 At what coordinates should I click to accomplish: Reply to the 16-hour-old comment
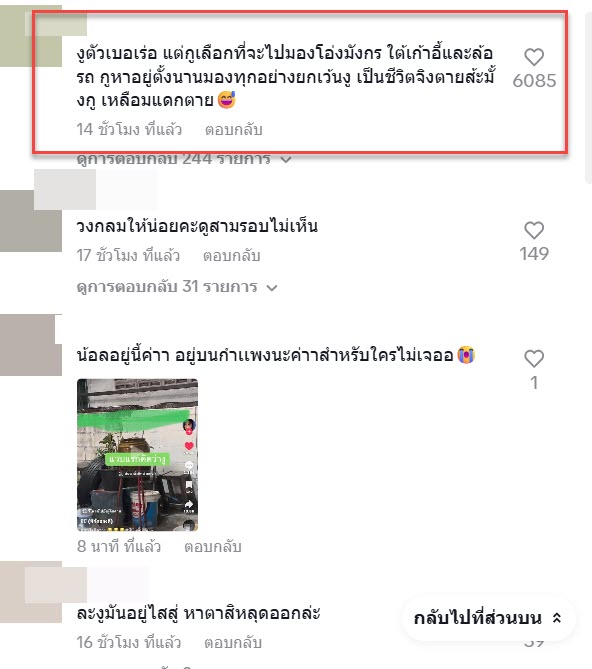point(232,643)
